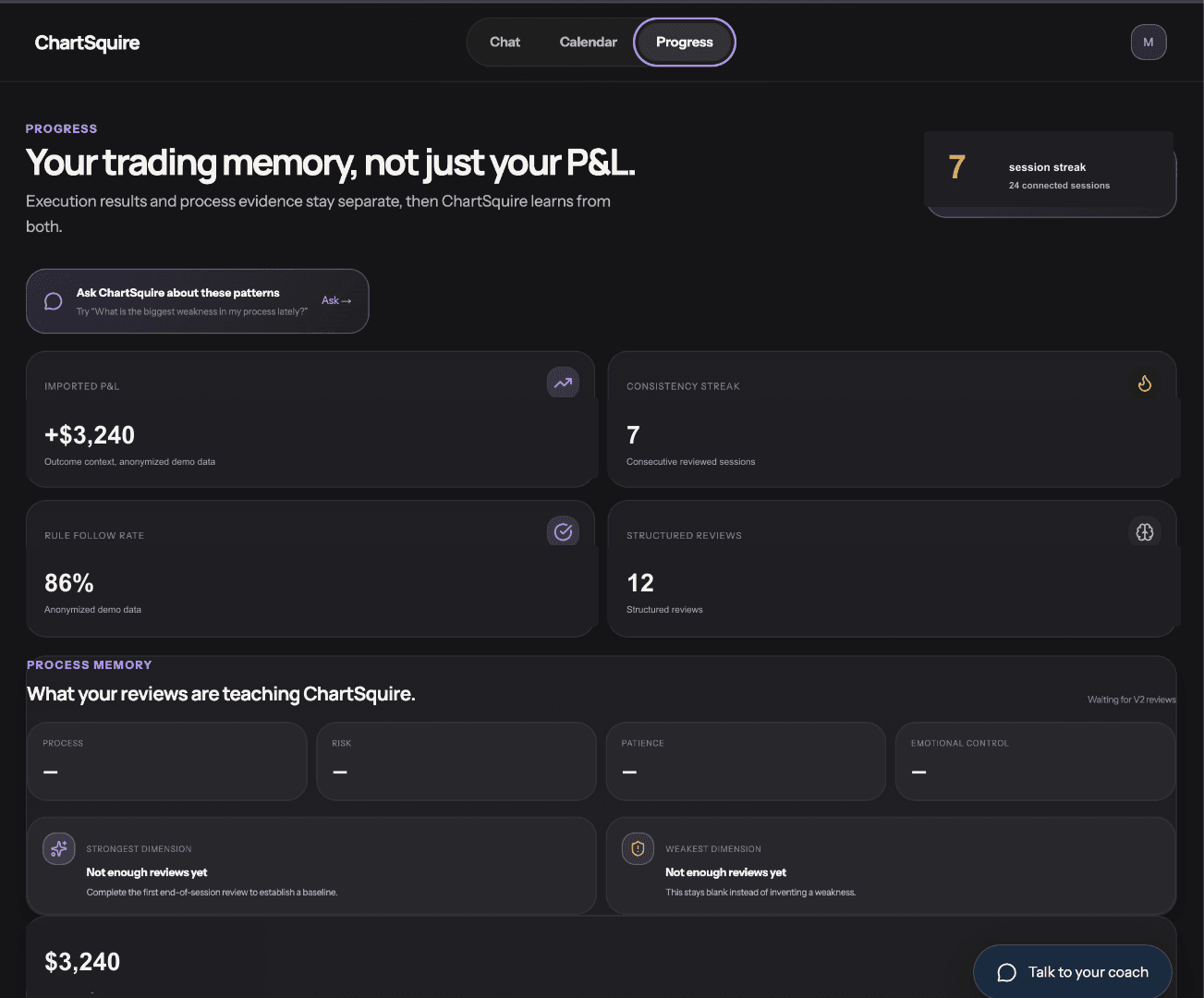This screenshot has width=1204, height=998.
Task: Click the chat icon in Talk to your coach
Action: point(1007,972)
